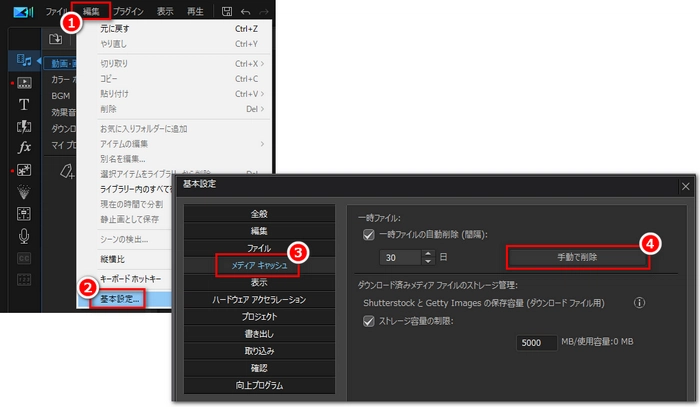
Task: Expand 切り取り submenu entry
Action: click(x=174, y=64)
